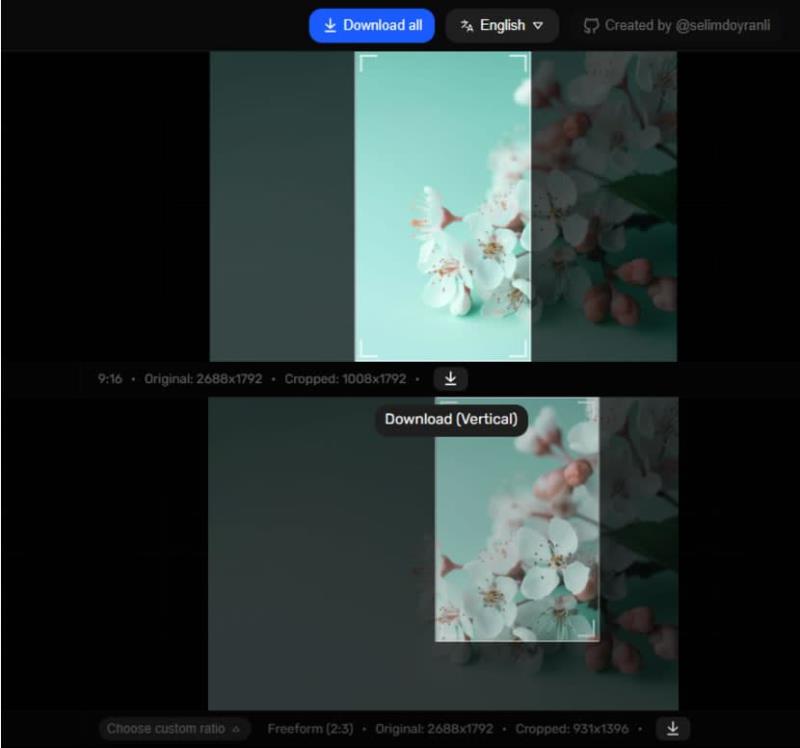Screen dimensions: 800x748
Task: Click the download arrow icon in Download all
Action: point(330,26)
